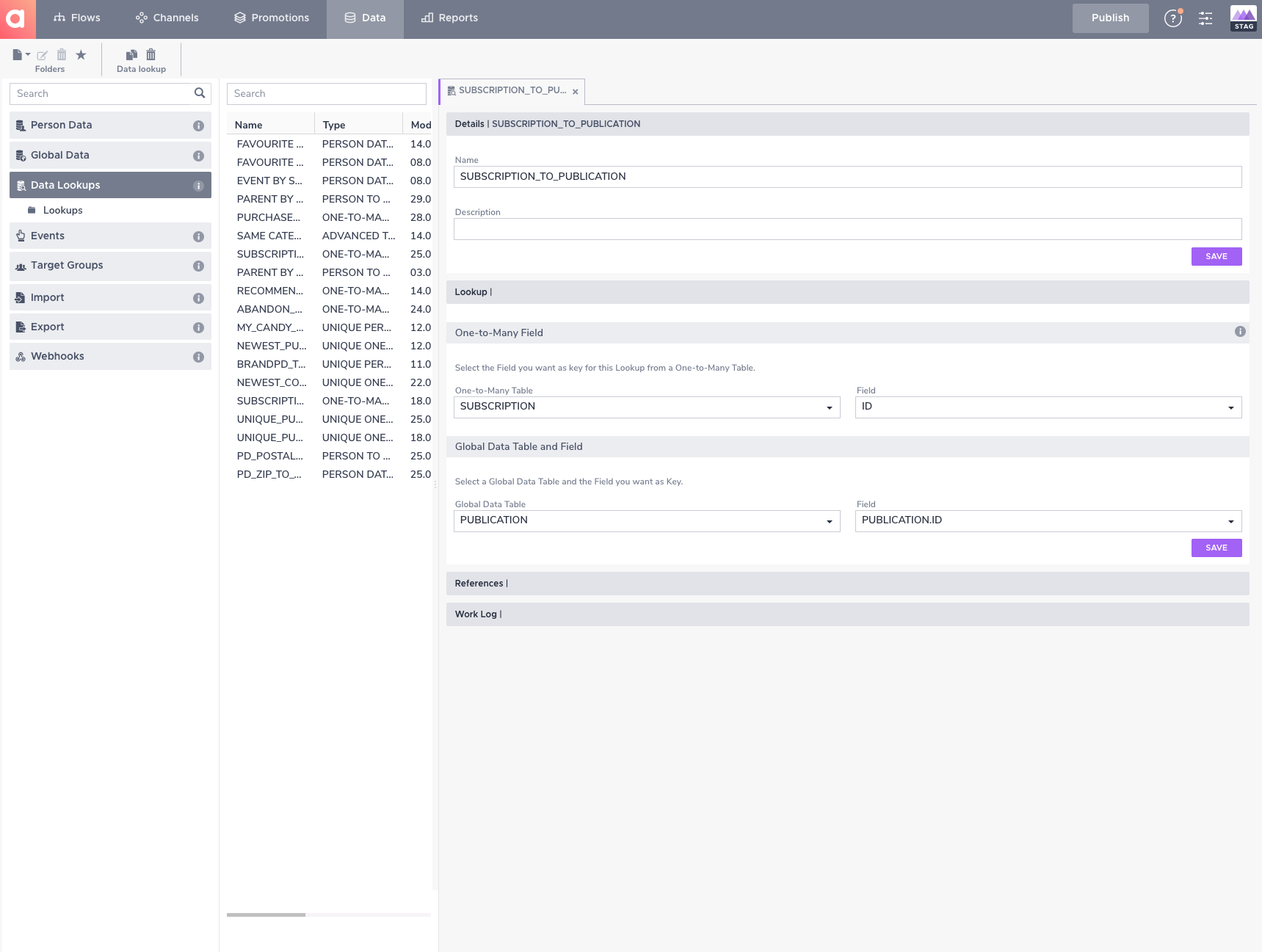Click the app logo in the top-left
Image resolution: width=1262 pixels, height=952 pixels.
[x=18, y=19]
